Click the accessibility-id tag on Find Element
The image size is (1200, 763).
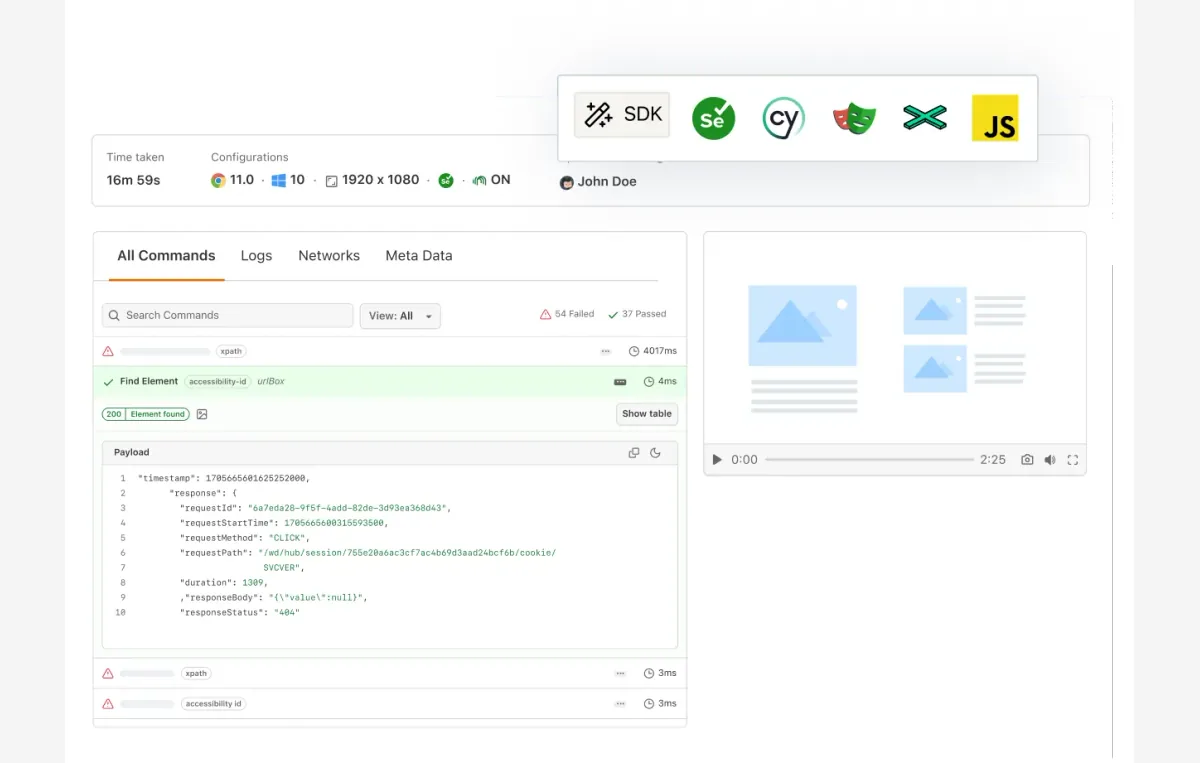218,382
